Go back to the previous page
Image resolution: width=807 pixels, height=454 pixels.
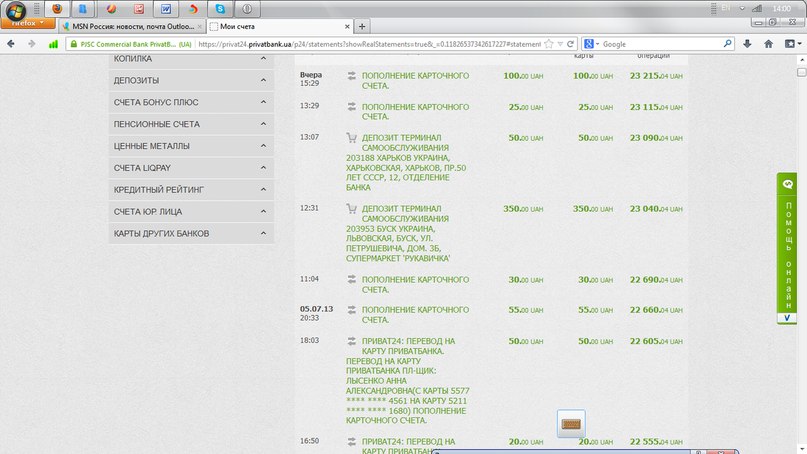pyautogui.click(x=11, y=44)
